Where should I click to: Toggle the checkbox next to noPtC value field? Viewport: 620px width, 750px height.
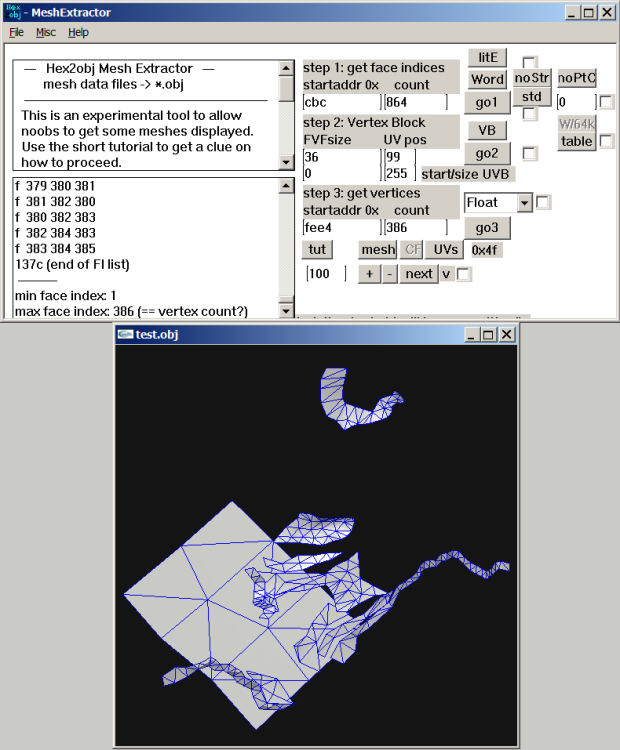click(x=606, y=102)
